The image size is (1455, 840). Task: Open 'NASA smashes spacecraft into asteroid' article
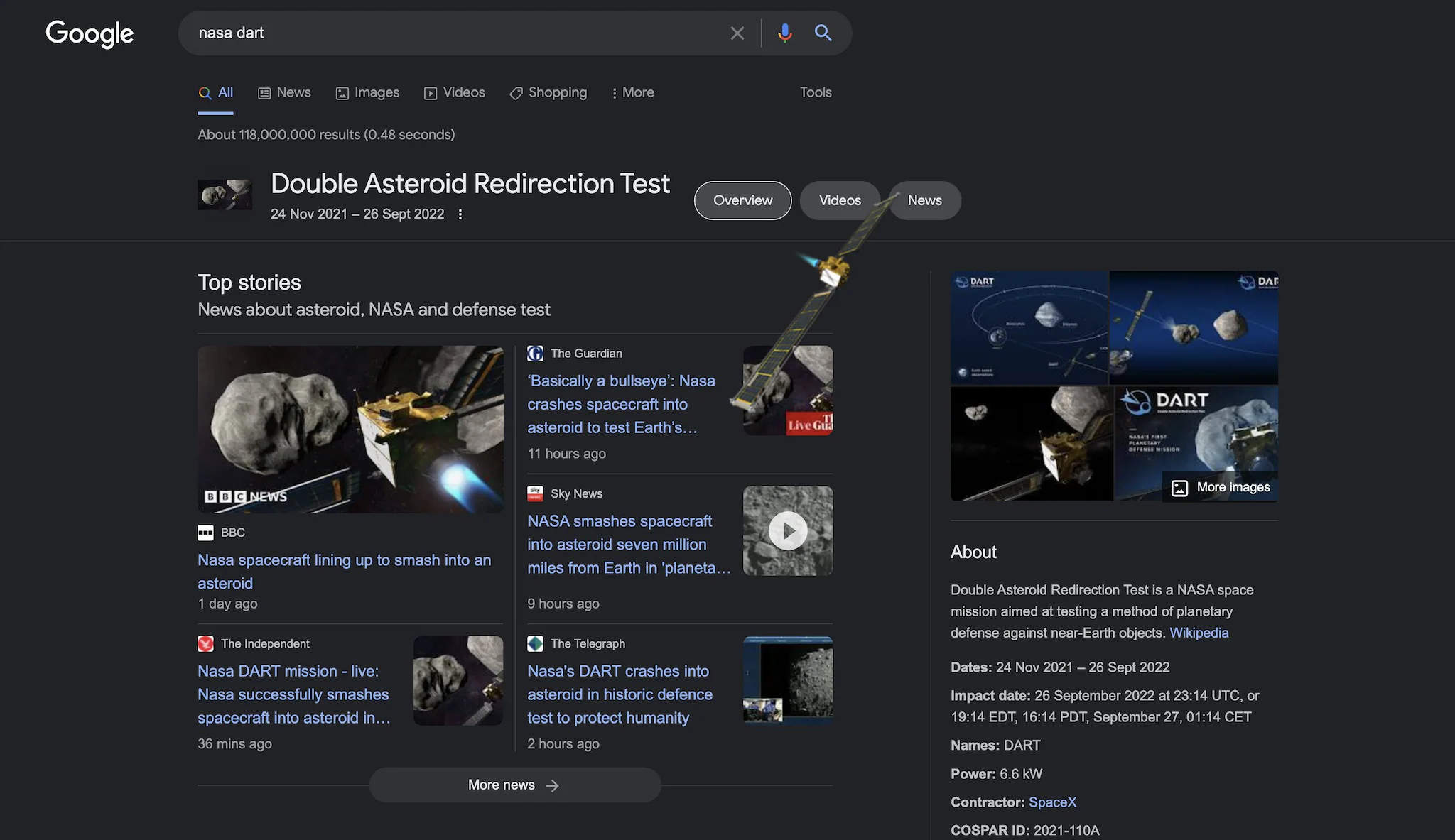629,545
